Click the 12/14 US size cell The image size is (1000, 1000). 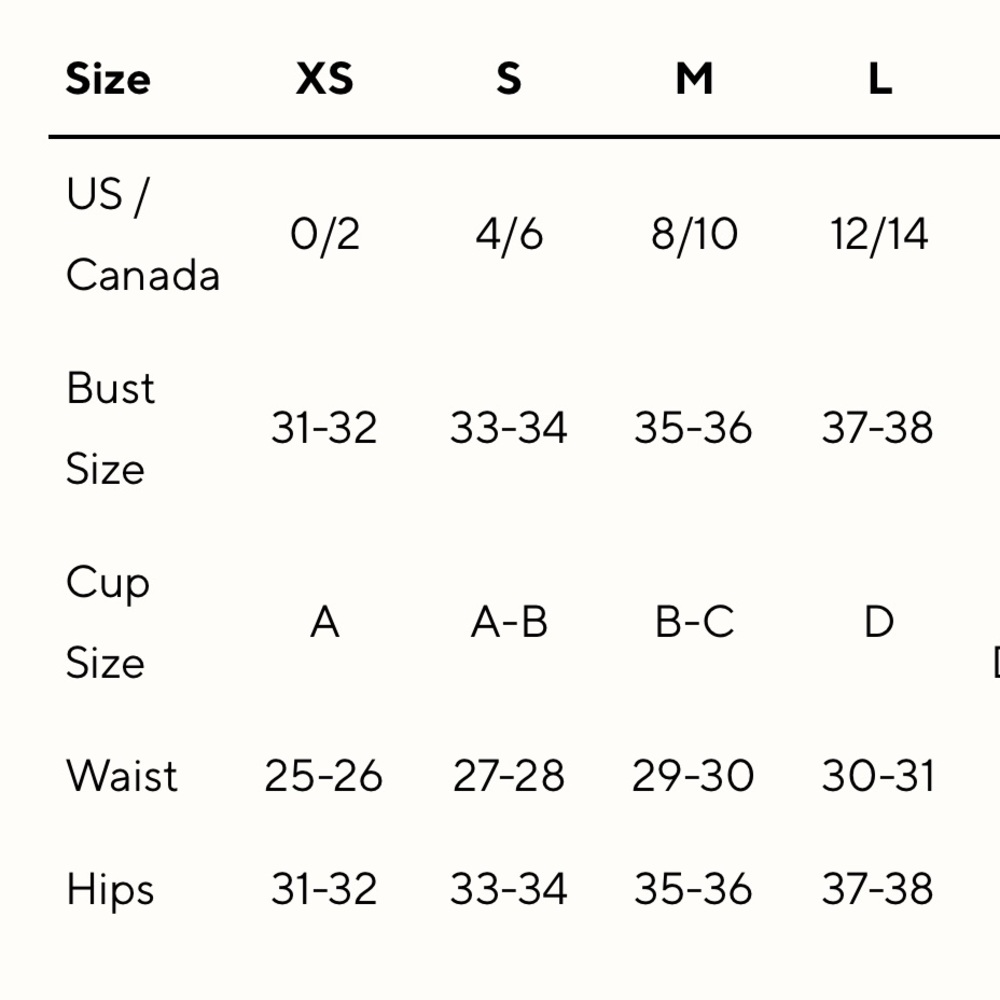point(879,234)
